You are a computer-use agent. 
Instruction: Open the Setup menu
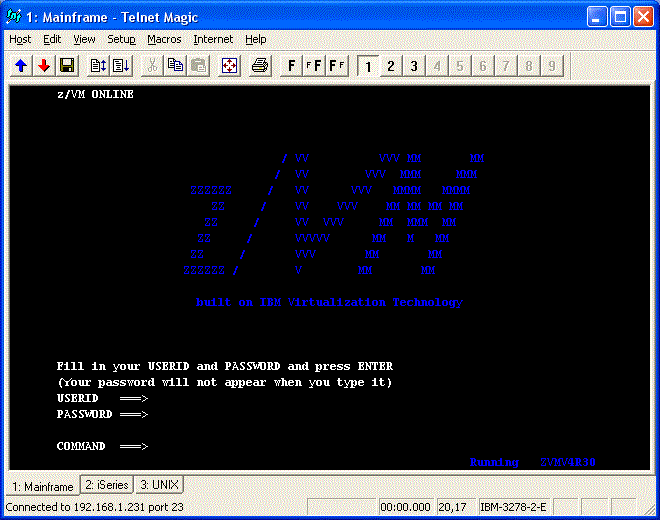(121, 40)
